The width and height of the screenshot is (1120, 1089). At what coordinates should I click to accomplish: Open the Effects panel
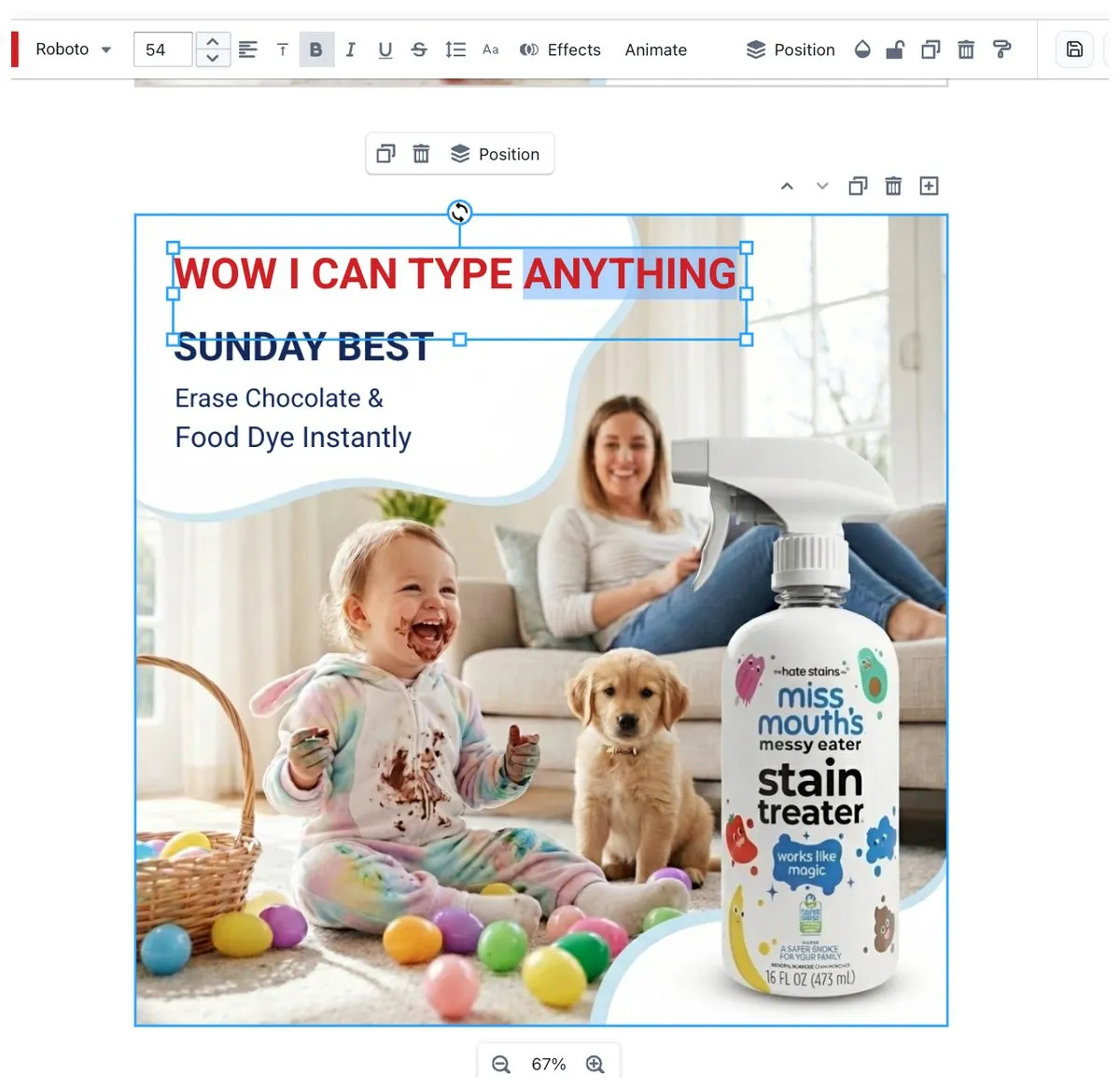[x=560, y=49]
